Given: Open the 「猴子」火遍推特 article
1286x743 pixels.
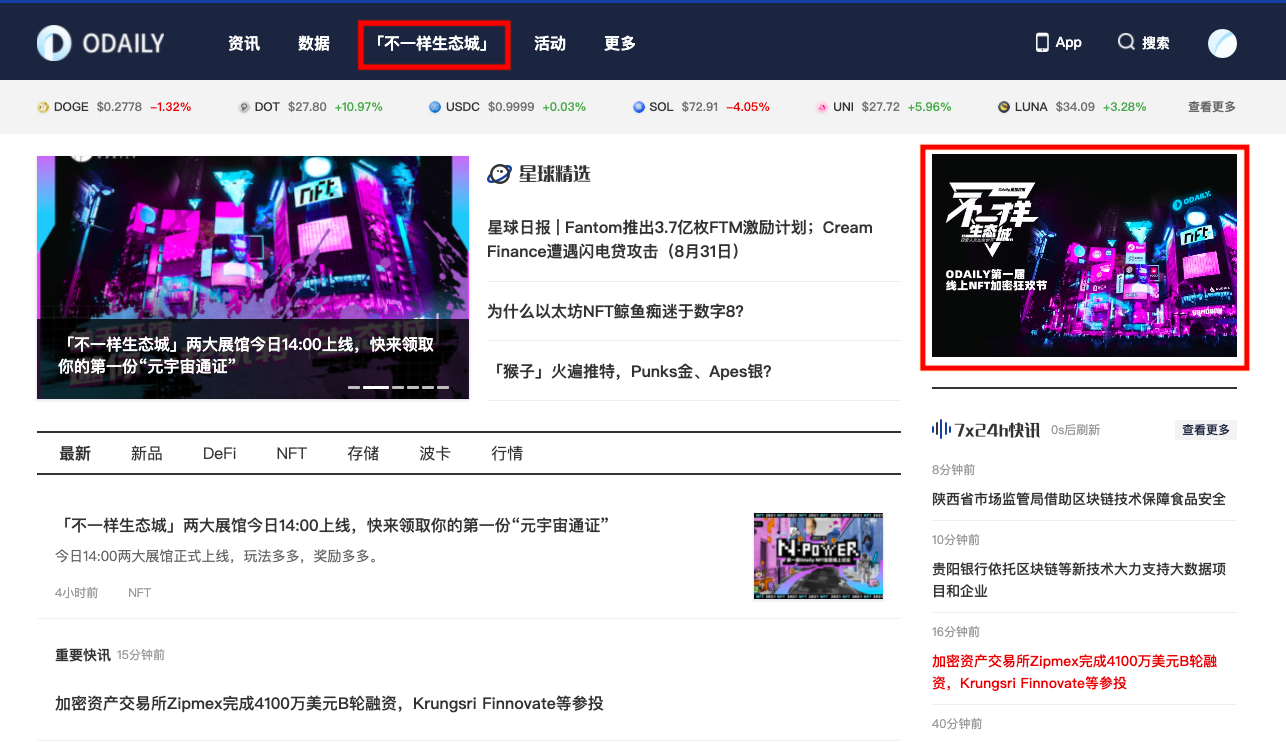Looking at the screenshot, I should point(629,371).
